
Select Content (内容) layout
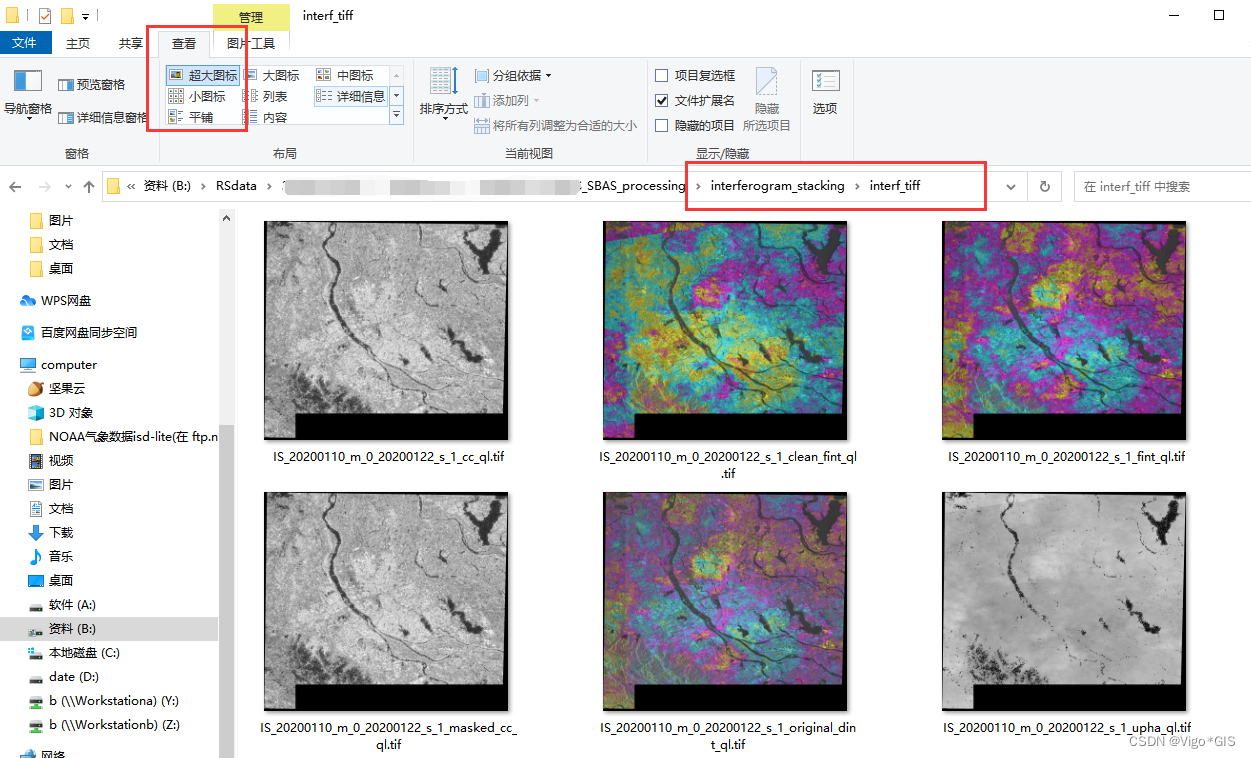[265, 117]
